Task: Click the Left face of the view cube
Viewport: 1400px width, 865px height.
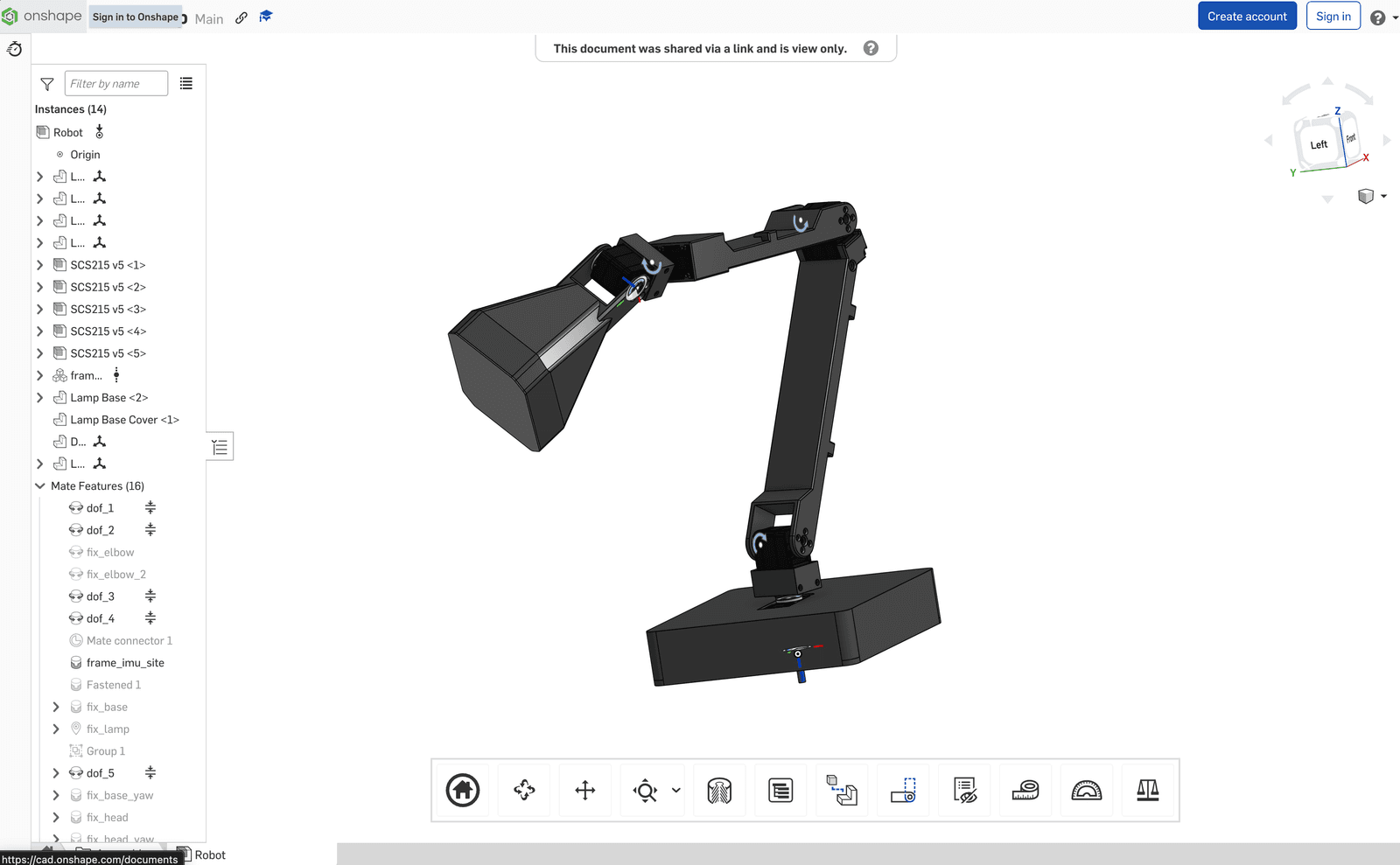Action: click(1319, 145)
